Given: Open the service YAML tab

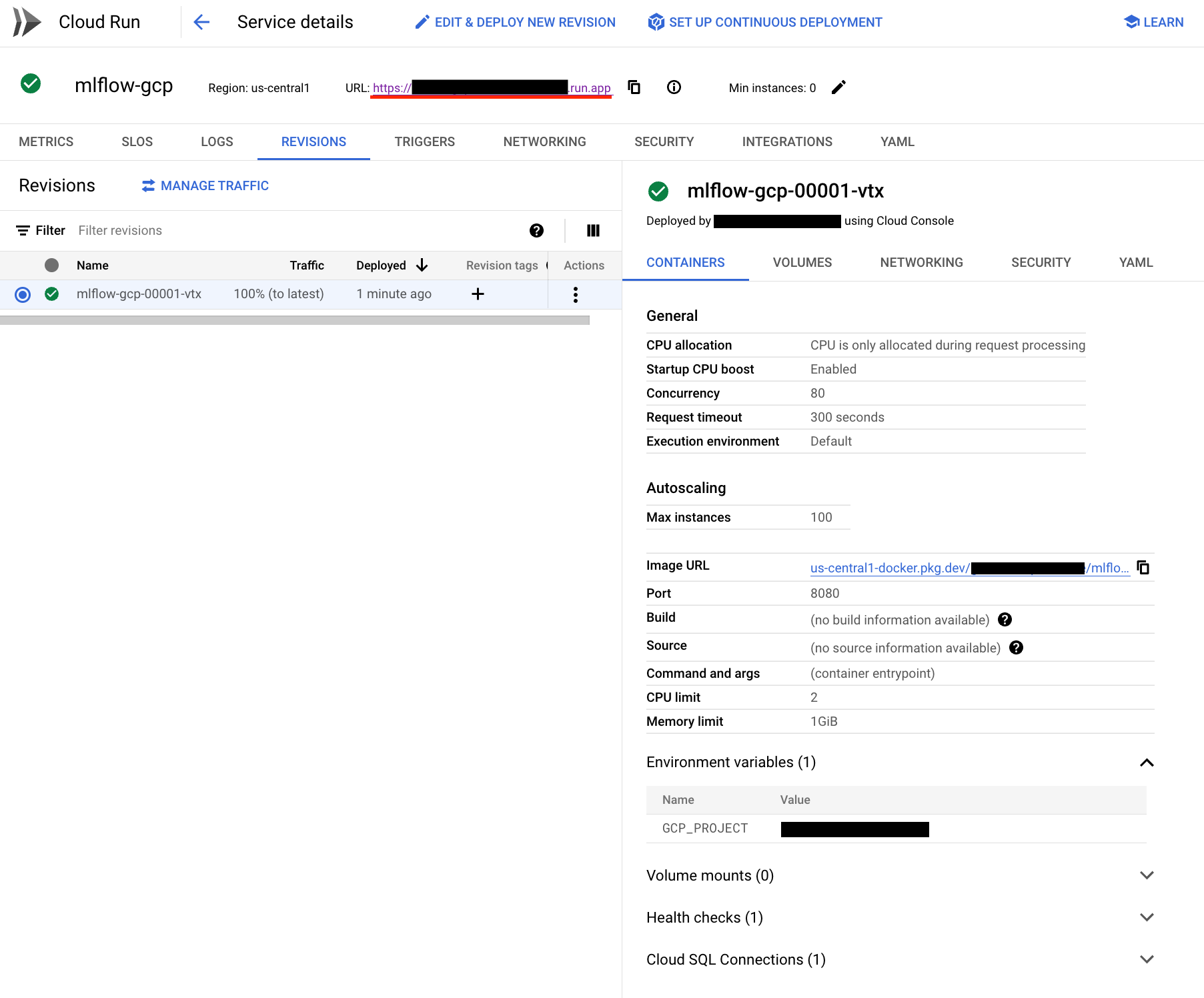Looking at the screenshot, I should pos(897,141).
